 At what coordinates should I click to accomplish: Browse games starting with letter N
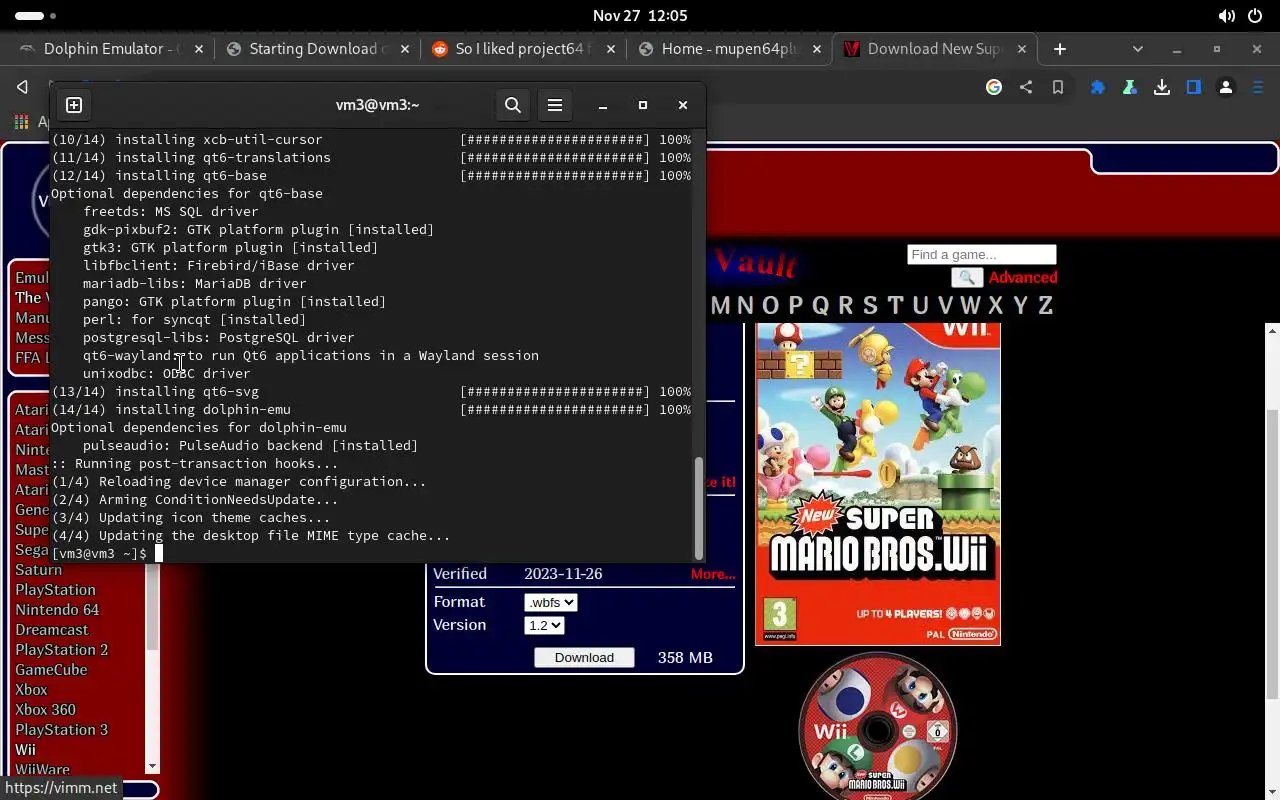(746, 305)
